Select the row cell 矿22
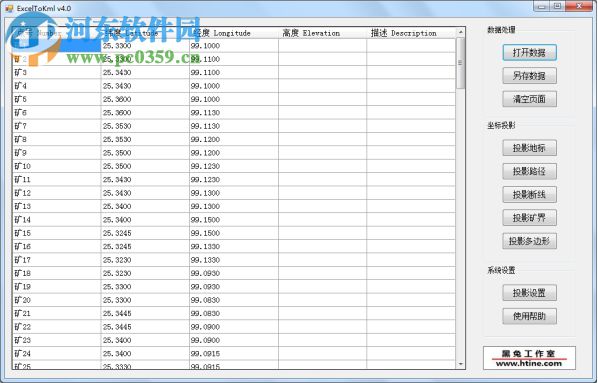Screen dimensions: 598x383 57,327
